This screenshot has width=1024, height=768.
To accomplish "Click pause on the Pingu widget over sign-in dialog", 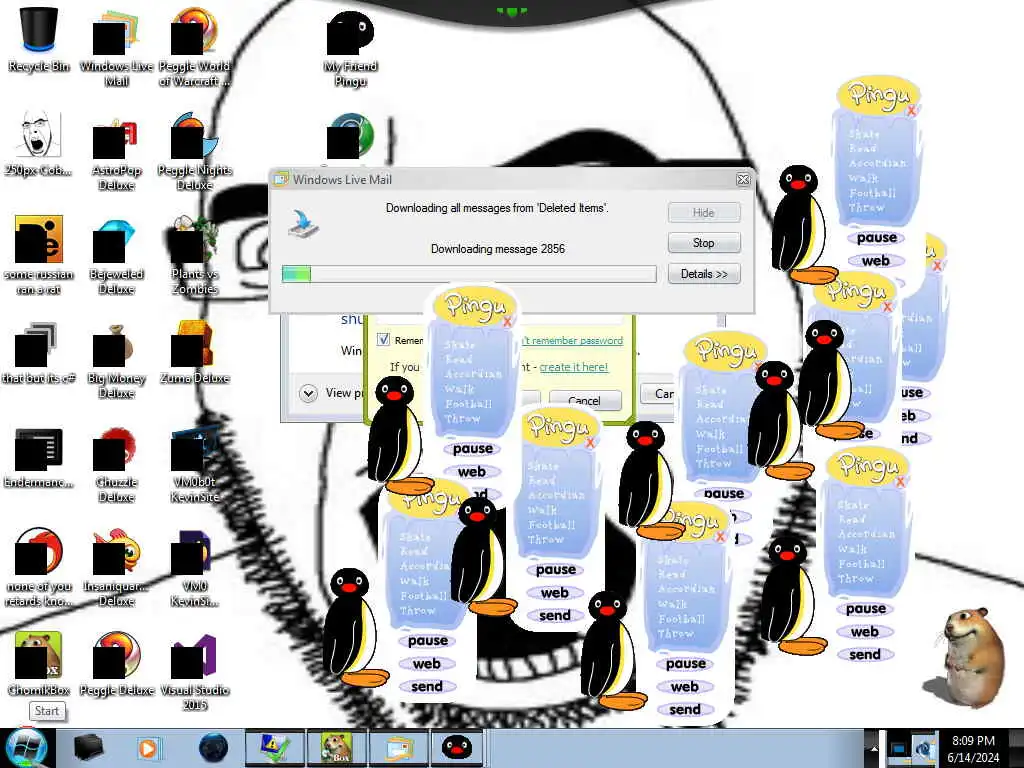I will coord(473,449).
